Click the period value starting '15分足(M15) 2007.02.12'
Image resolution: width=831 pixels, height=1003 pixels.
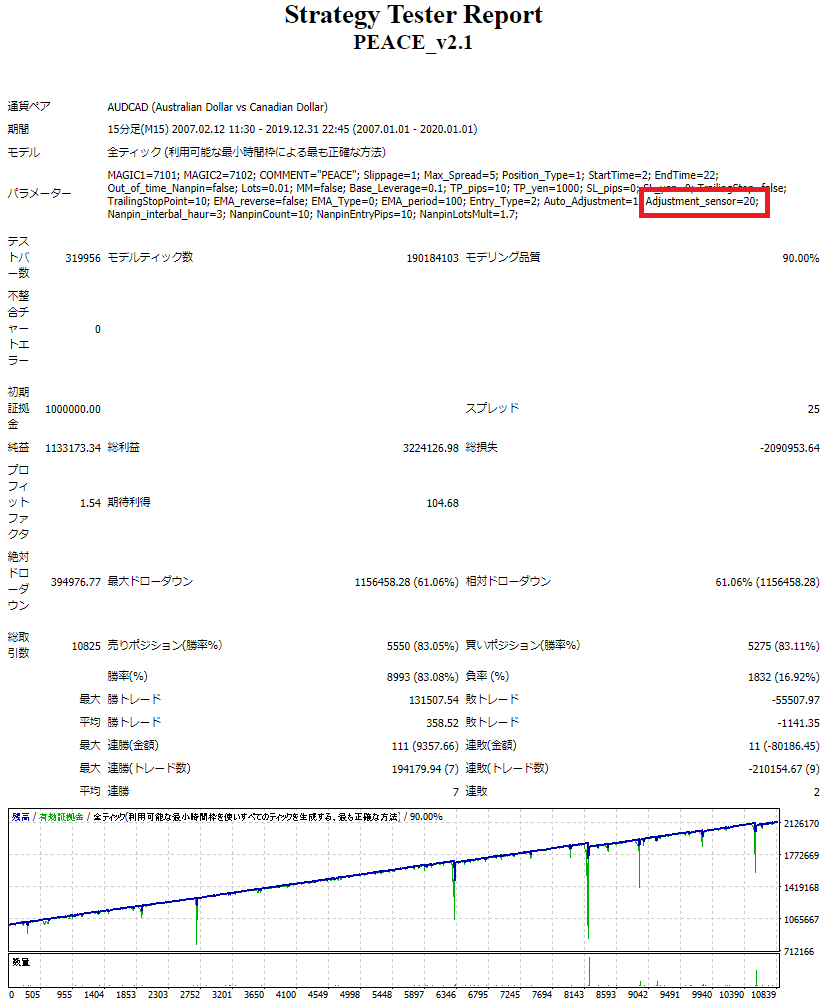tap(292, 129)
